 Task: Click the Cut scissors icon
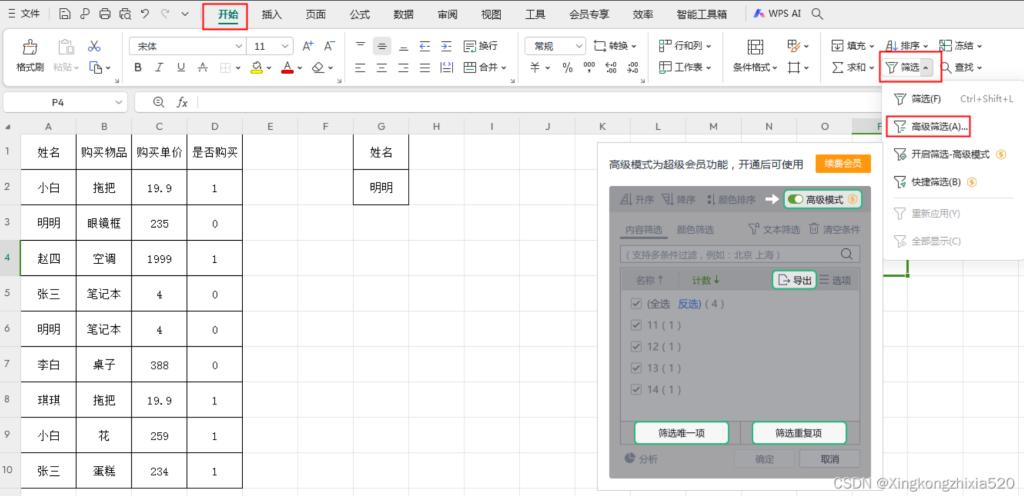click(x=94, y=46)
